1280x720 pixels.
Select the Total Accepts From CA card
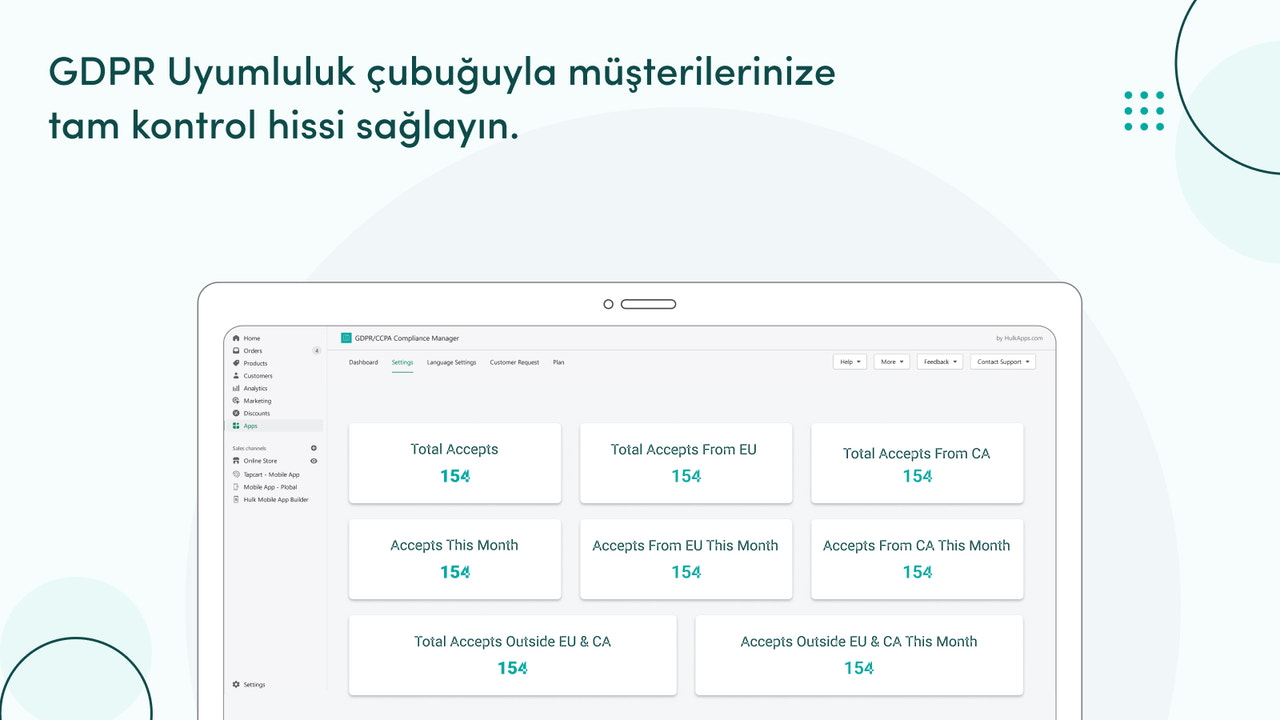tap(917, 463)
